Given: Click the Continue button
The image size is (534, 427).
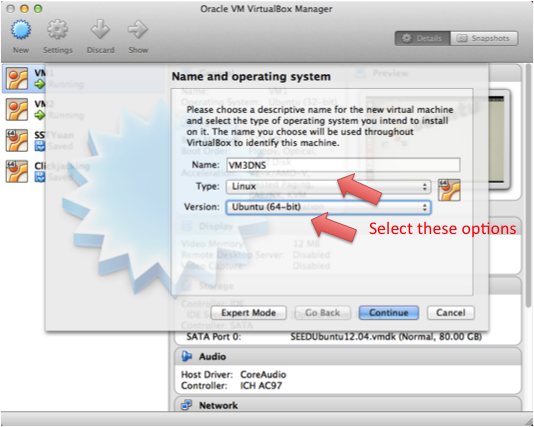Looking at the screenshot, I should 389,313.
